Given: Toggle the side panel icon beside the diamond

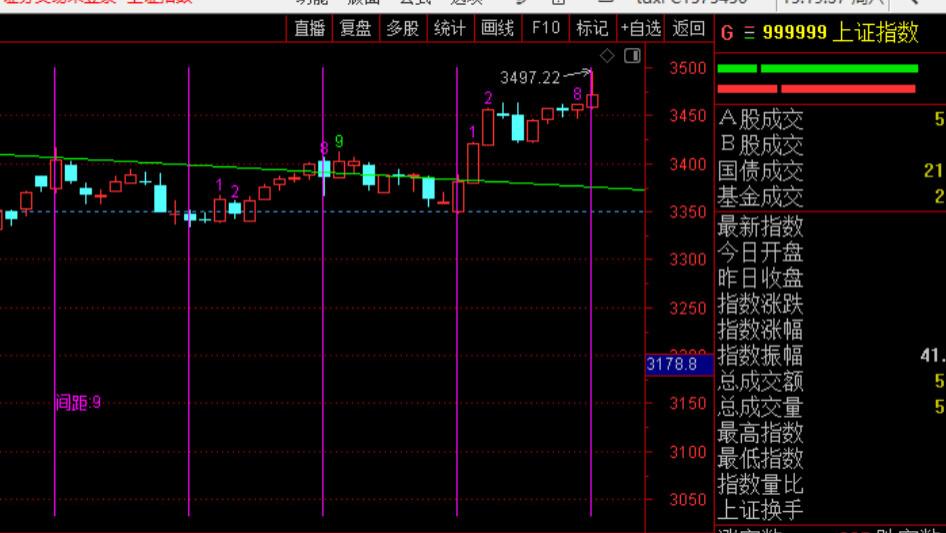Looking at the screenshot, I should point(632,56).
